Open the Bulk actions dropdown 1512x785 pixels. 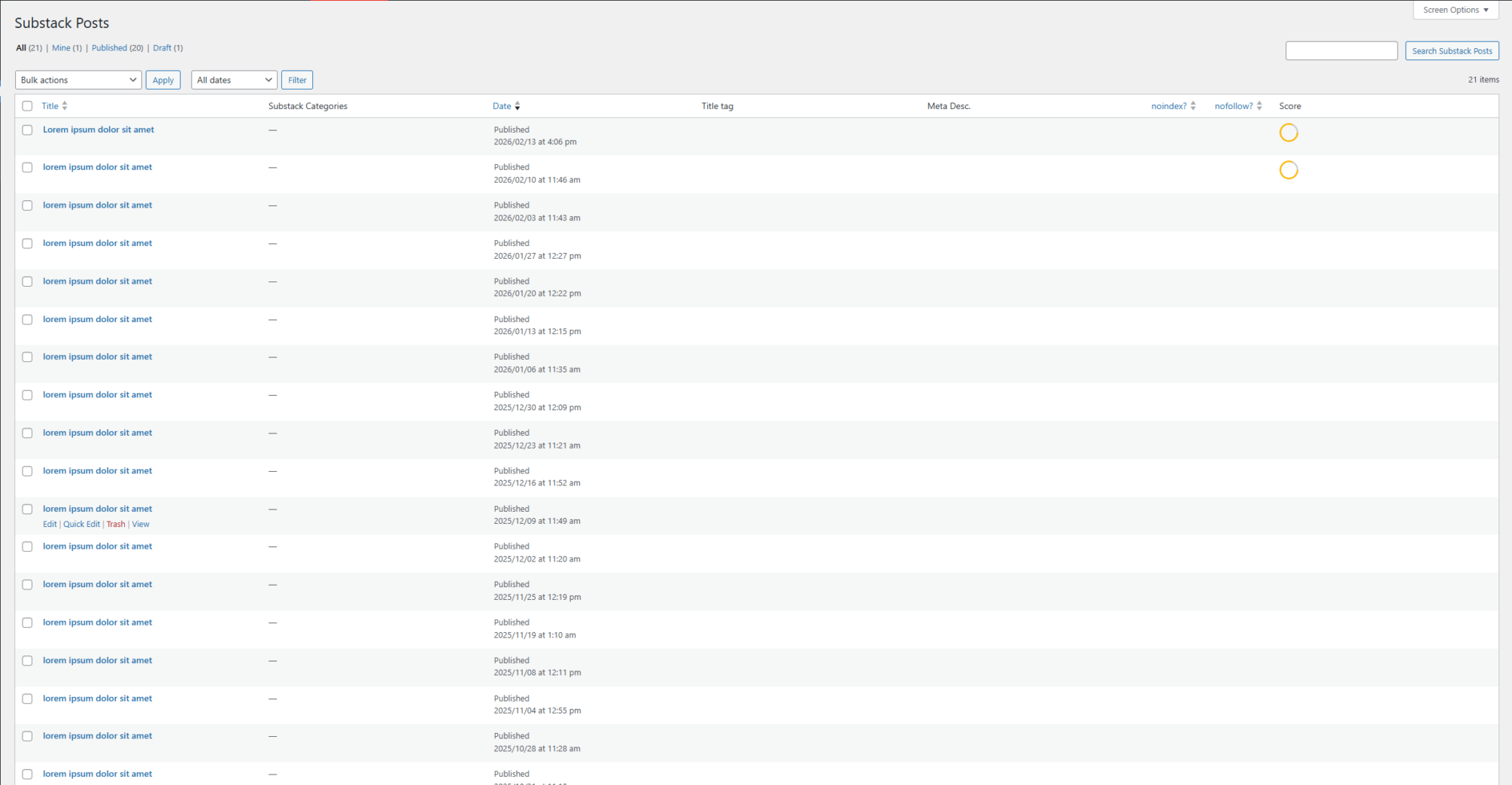[78, 80]
